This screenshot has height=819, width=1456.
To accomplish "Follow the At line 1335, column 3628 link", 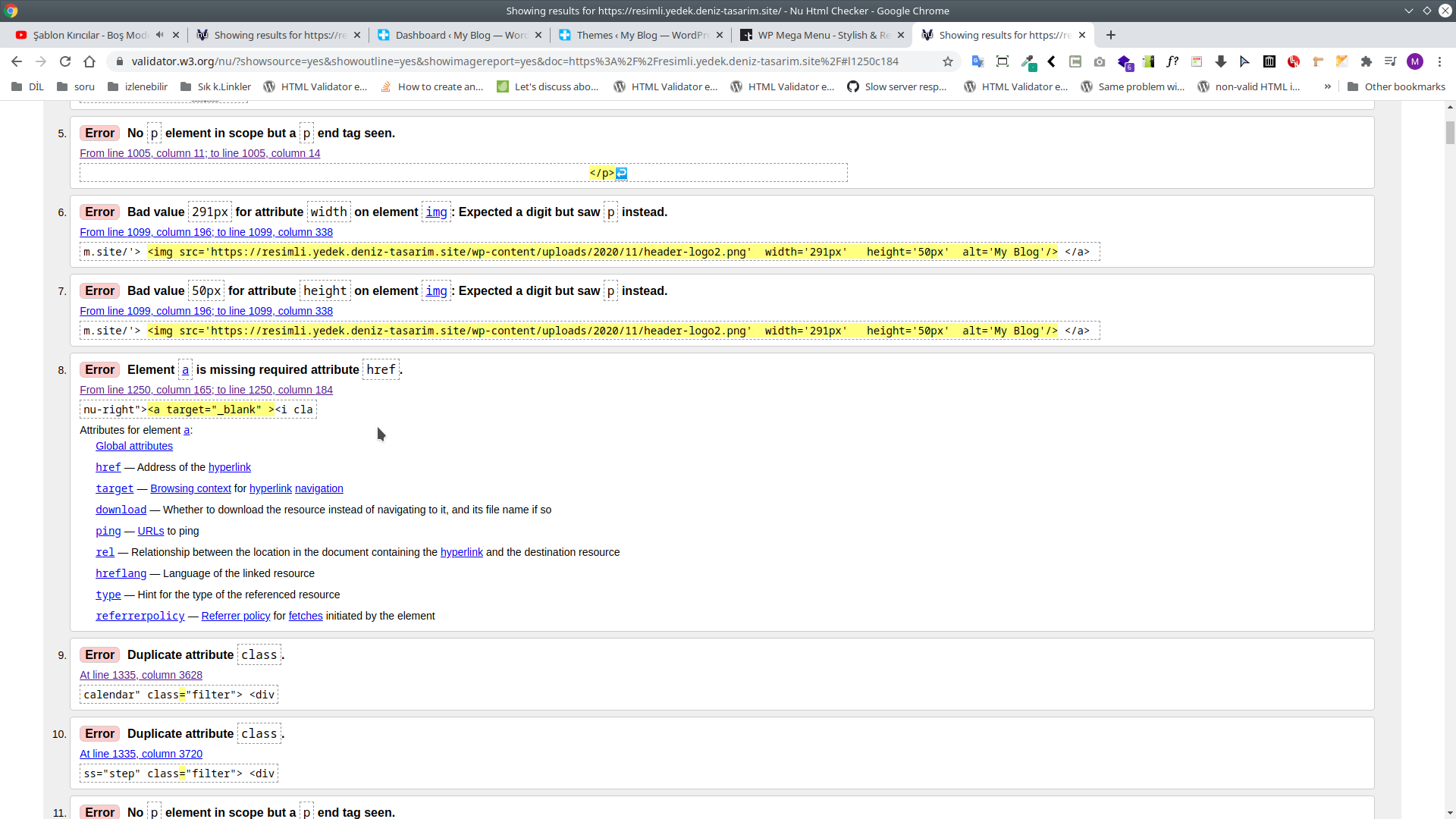I will (x=141, y=675).
